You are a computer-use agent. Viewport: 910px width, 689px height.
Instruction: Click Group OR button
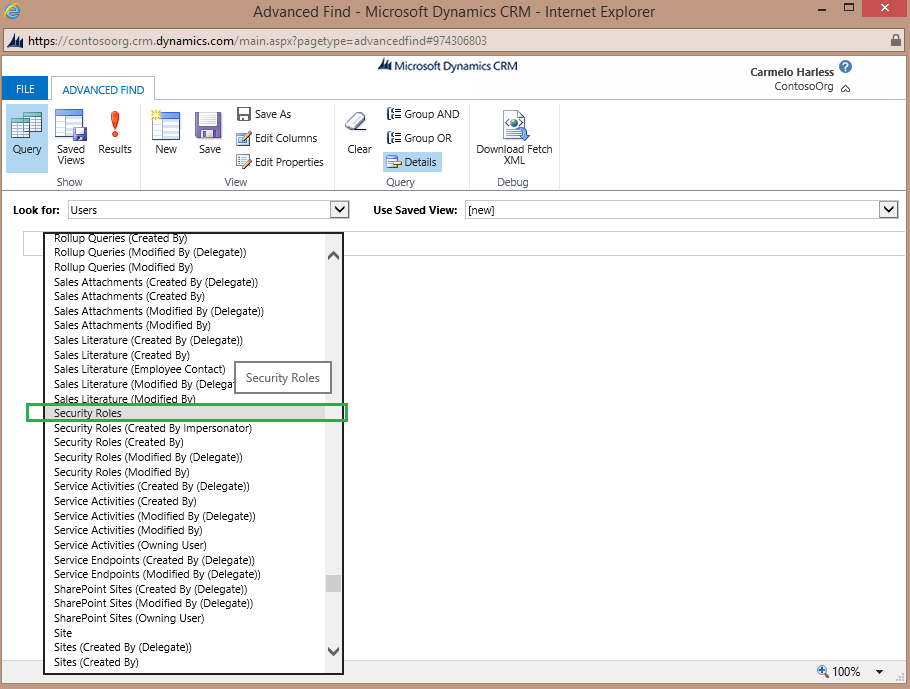click(419, 138)
